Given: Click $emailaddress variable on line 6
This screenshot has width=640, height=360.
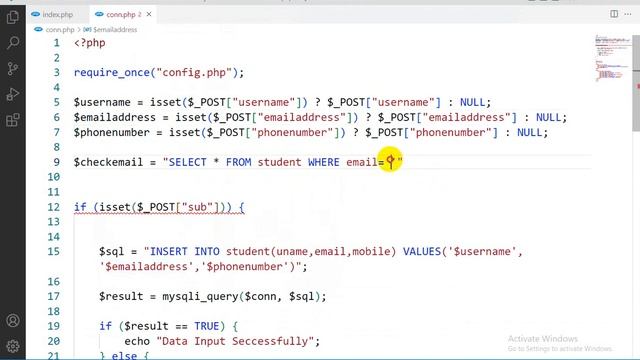Looking at the screenshot, I should point(115,118).
